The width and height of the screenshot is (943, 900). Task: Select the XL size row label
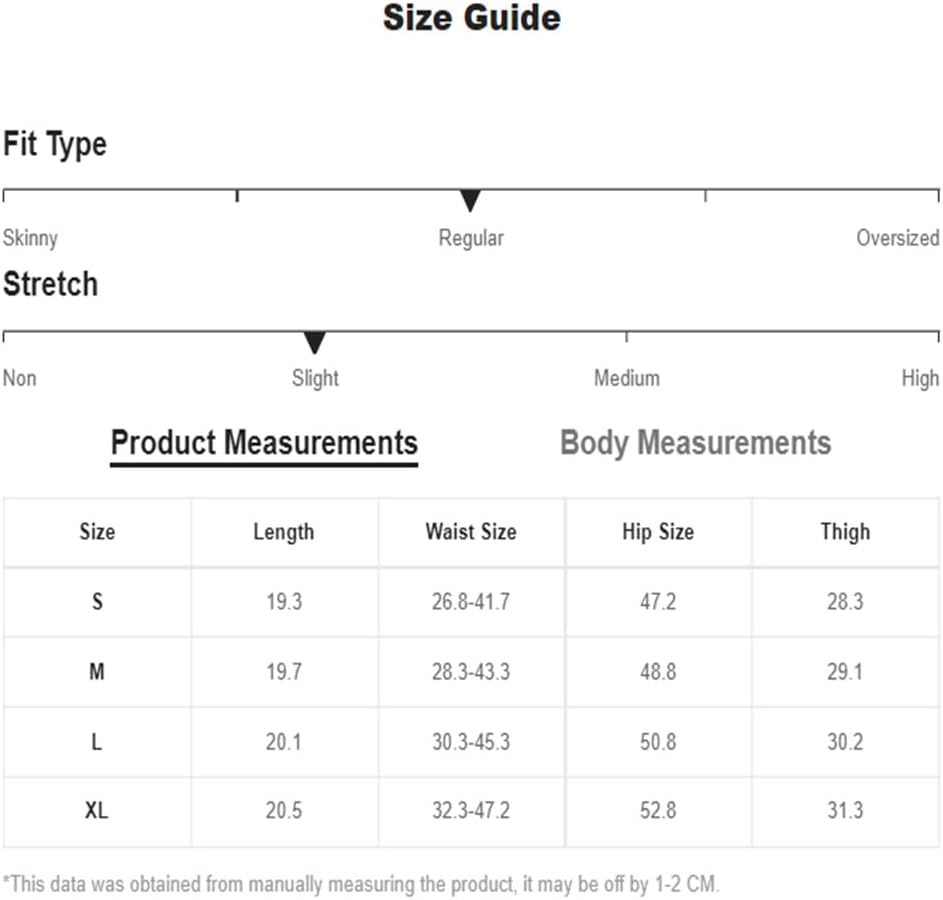pyautogui.click(x=96, y=810)
